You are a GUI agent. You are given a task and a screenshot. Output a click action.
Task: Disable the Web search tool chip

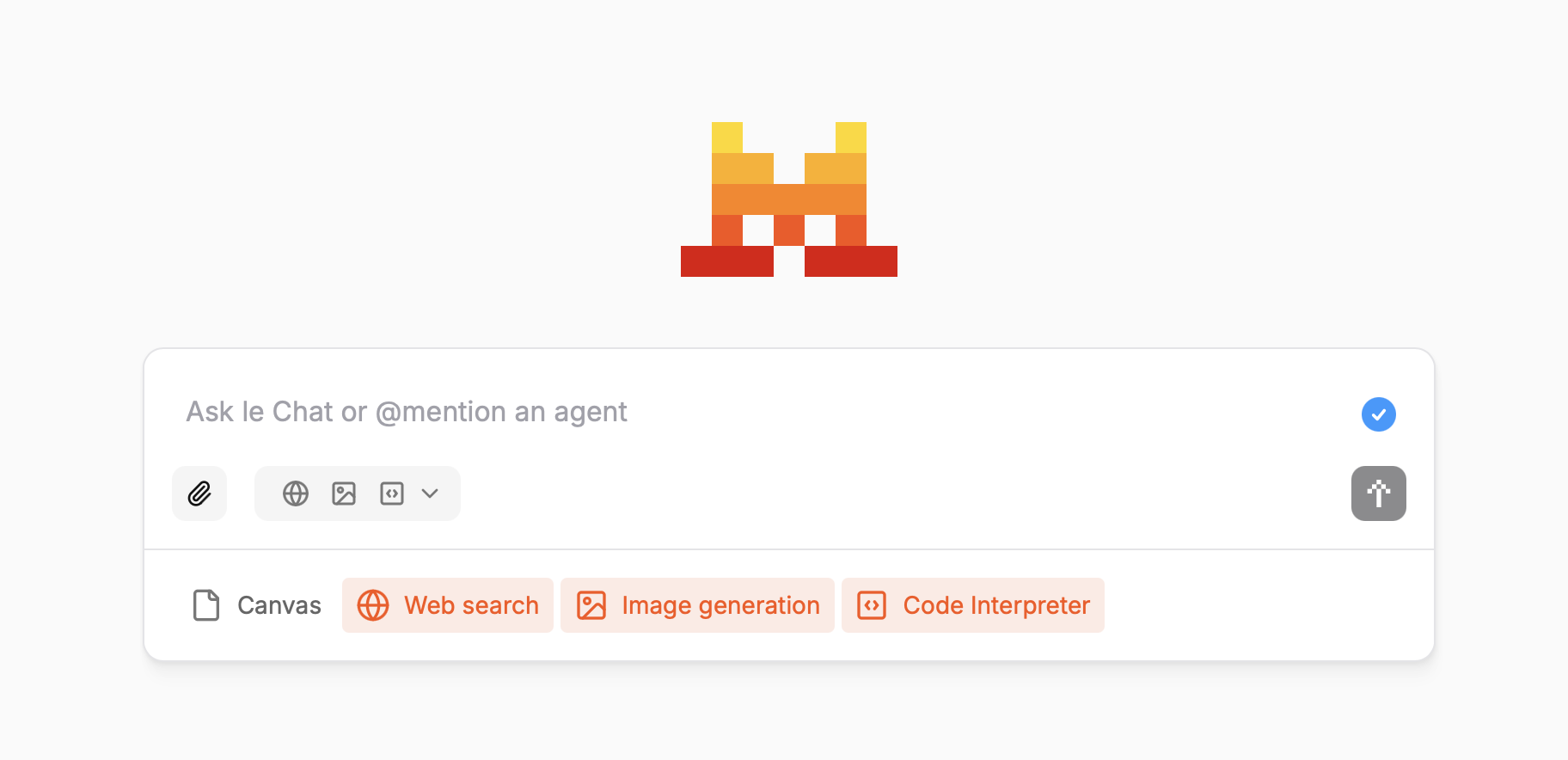pyautogui.click(x=471, y=605)
